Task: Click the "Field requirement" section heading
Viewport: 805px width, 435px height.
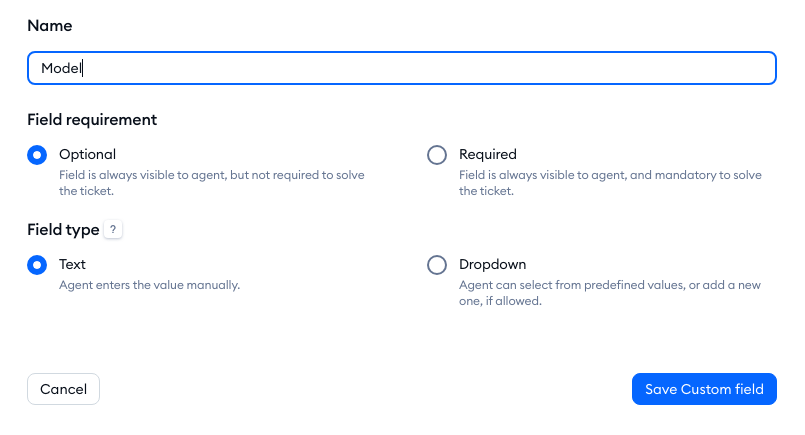Action: pyautogui.click(x=92, y=119)
